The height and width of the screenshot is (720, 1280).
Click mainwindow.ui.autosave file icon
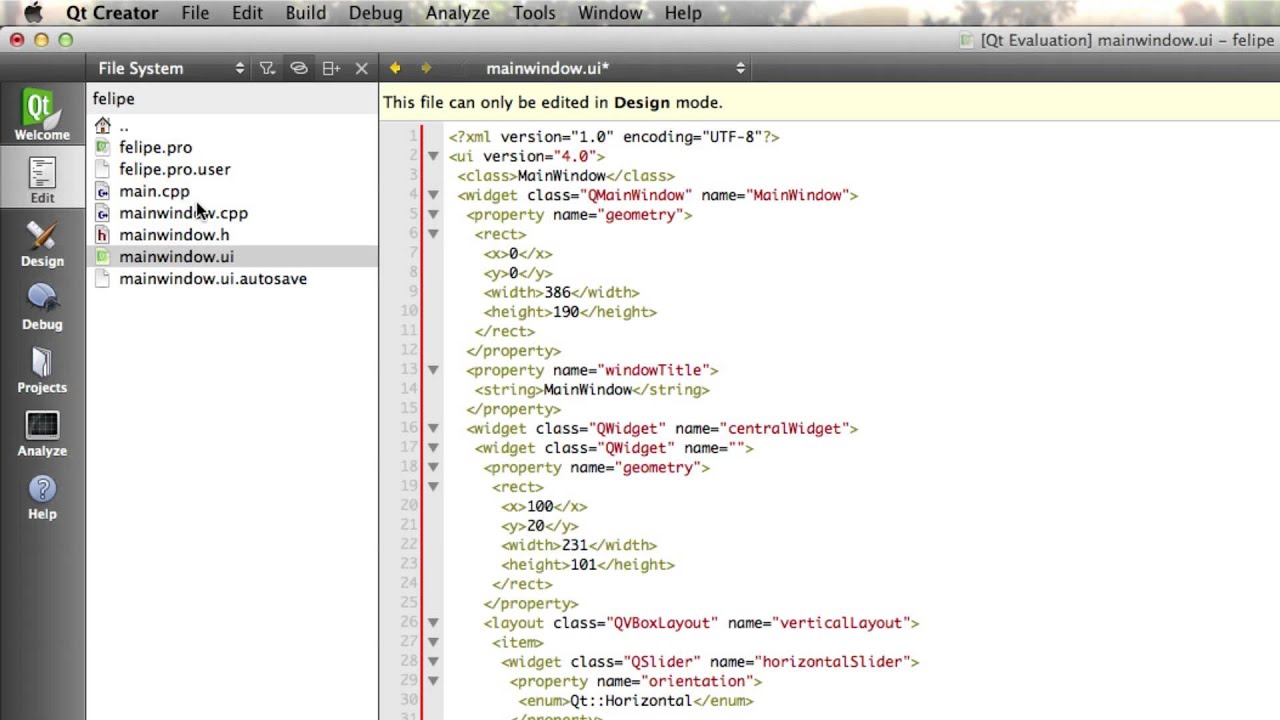pos(102,279)
